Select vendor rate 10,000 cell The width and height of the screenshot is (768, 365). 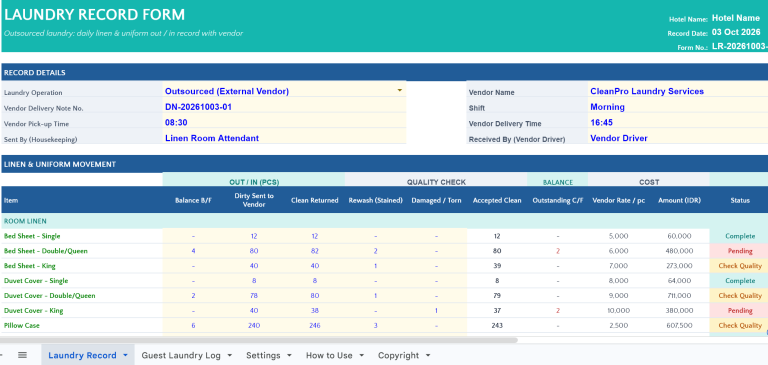tap(618, 311)
